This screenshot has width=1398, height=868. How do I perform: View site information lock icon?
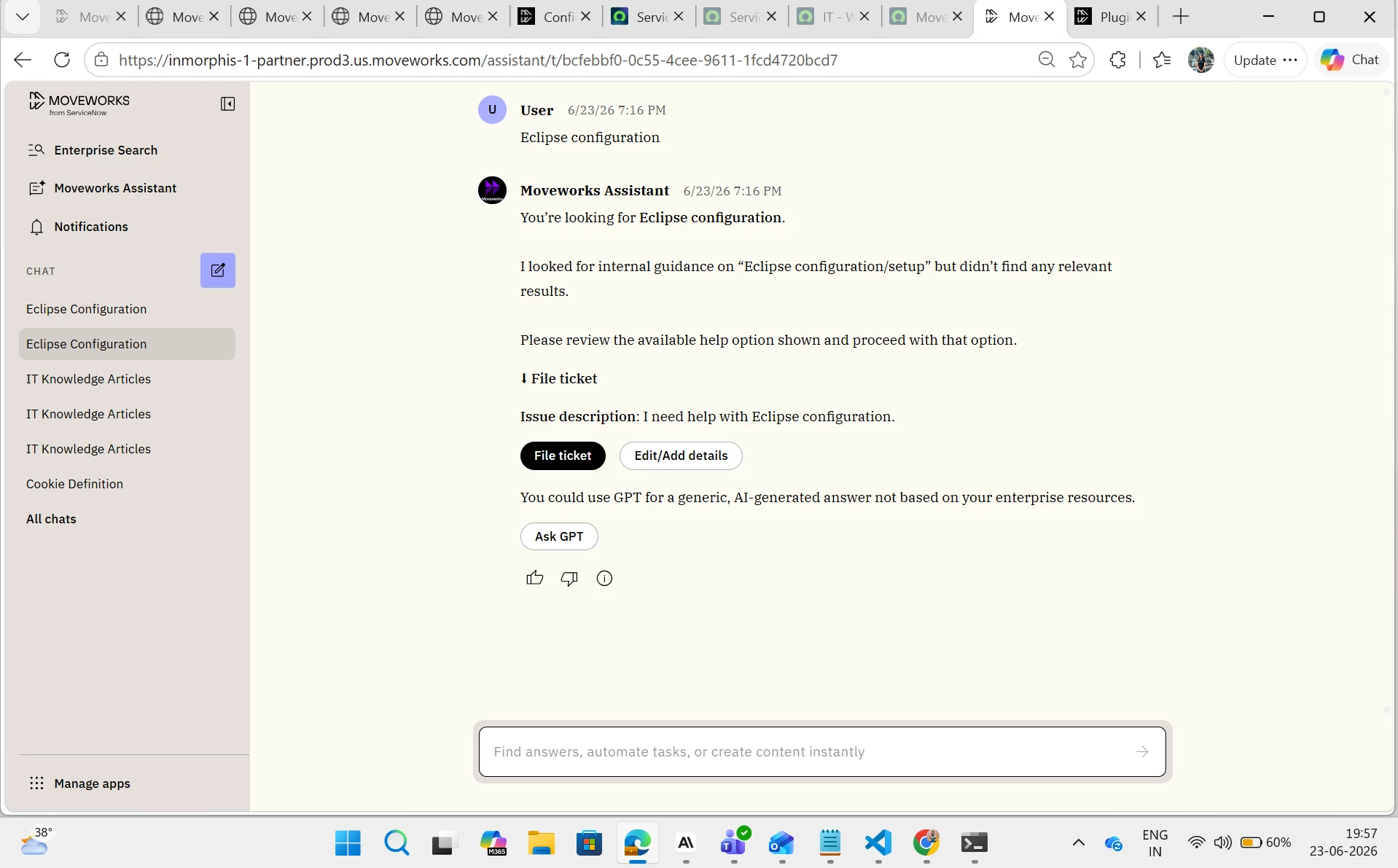tap(101, 60)
